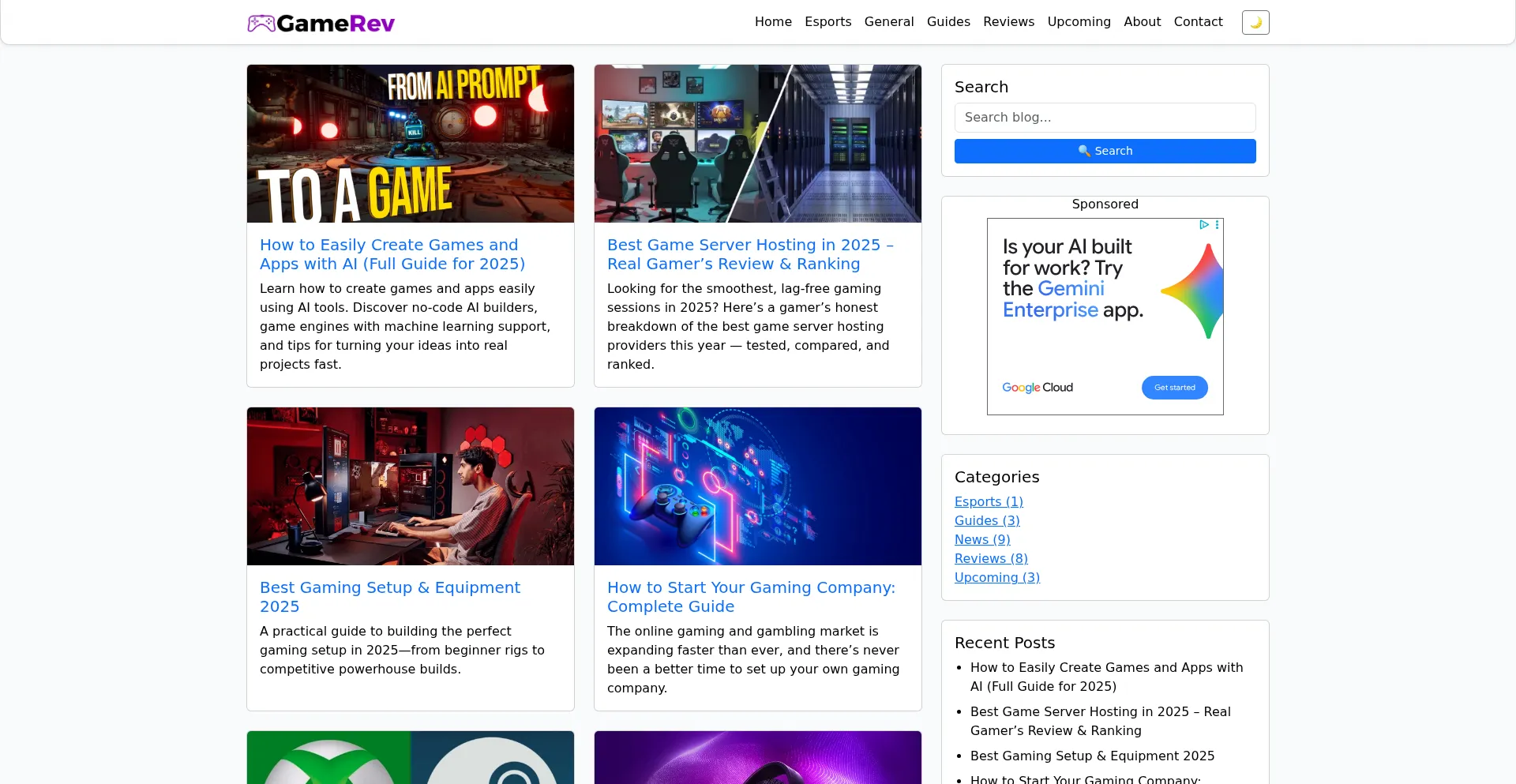Click the blue Search button
1516x784 pixels.
1105,151
